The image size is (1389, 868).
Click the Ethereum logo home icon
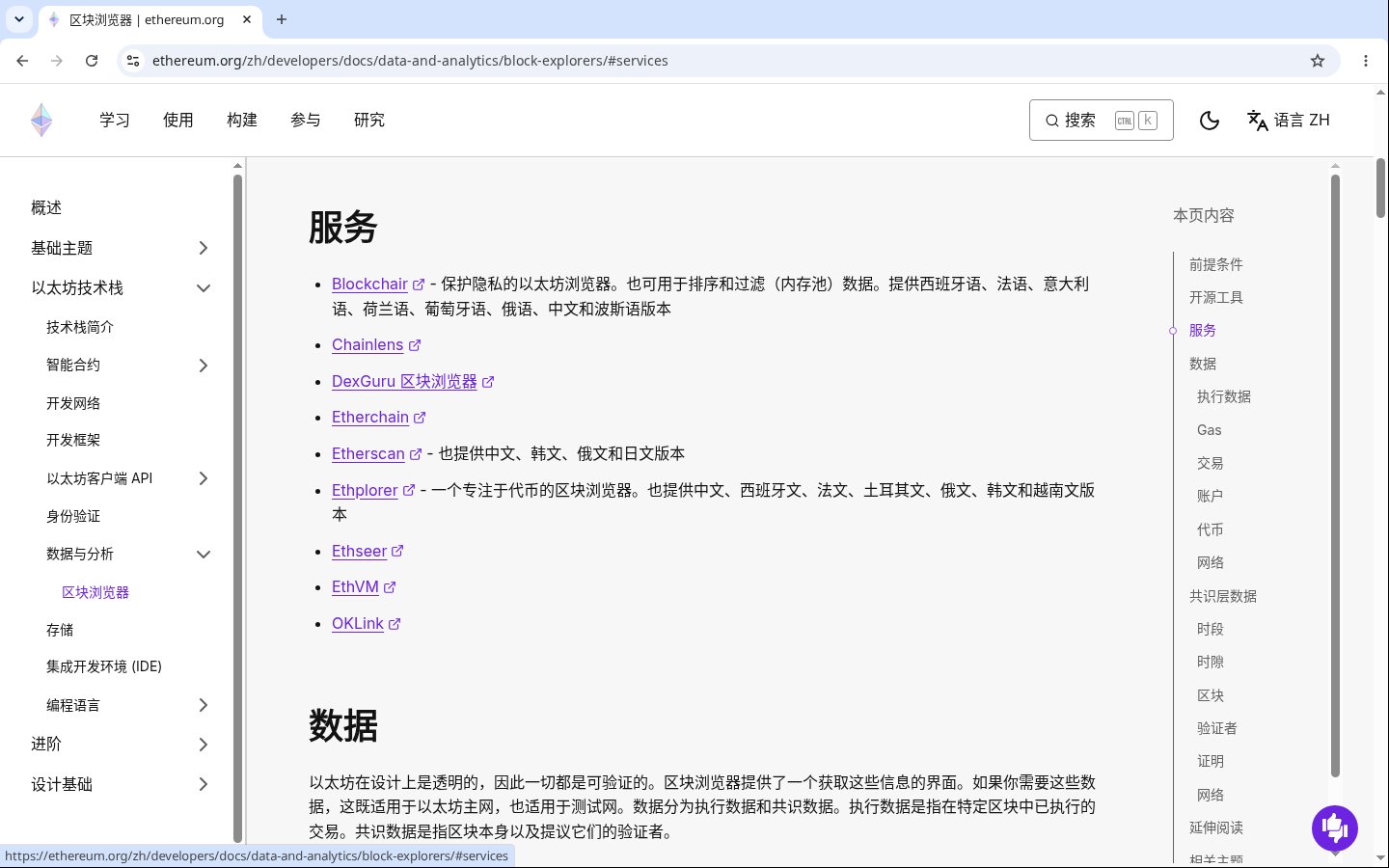(41, 121)
